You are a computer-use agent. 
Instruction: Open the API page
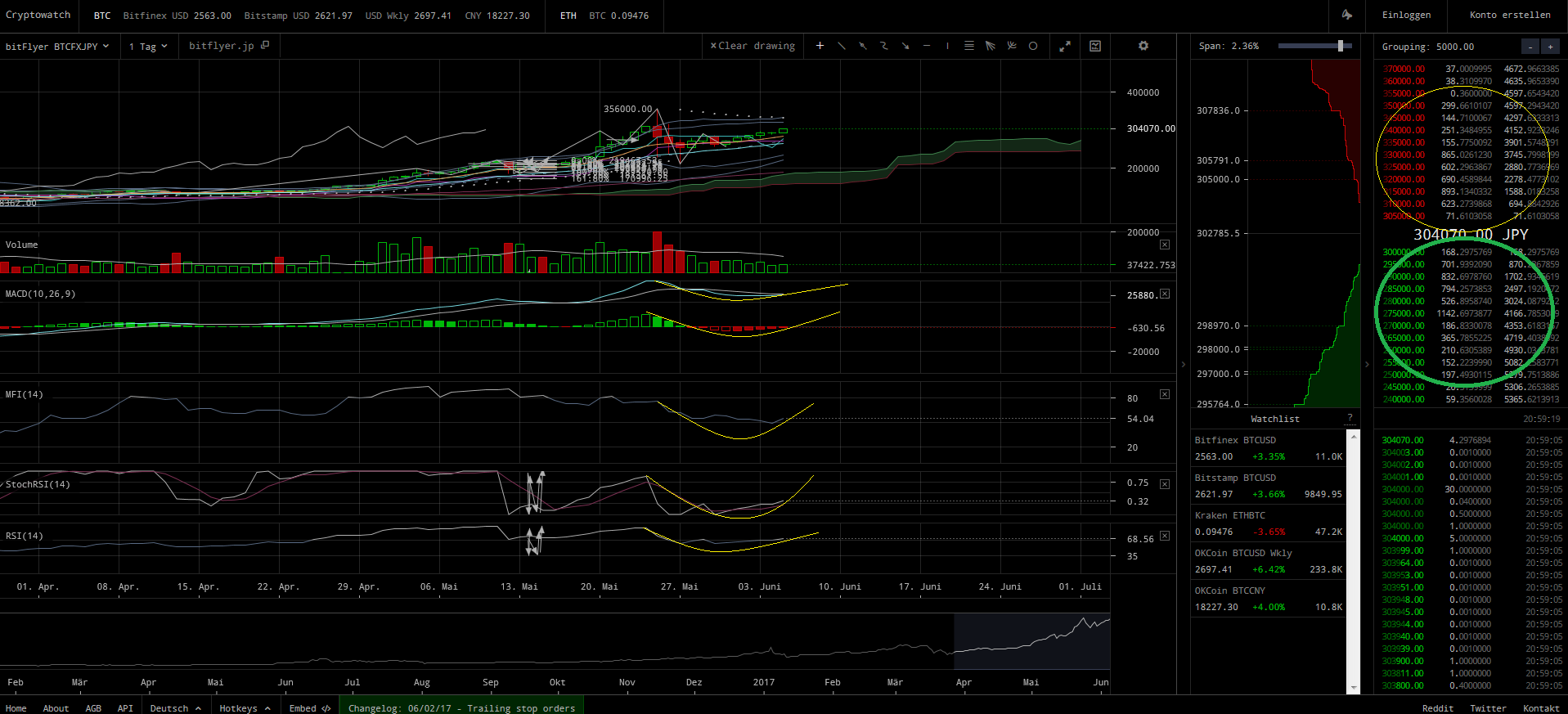click(x=125, y=708)
